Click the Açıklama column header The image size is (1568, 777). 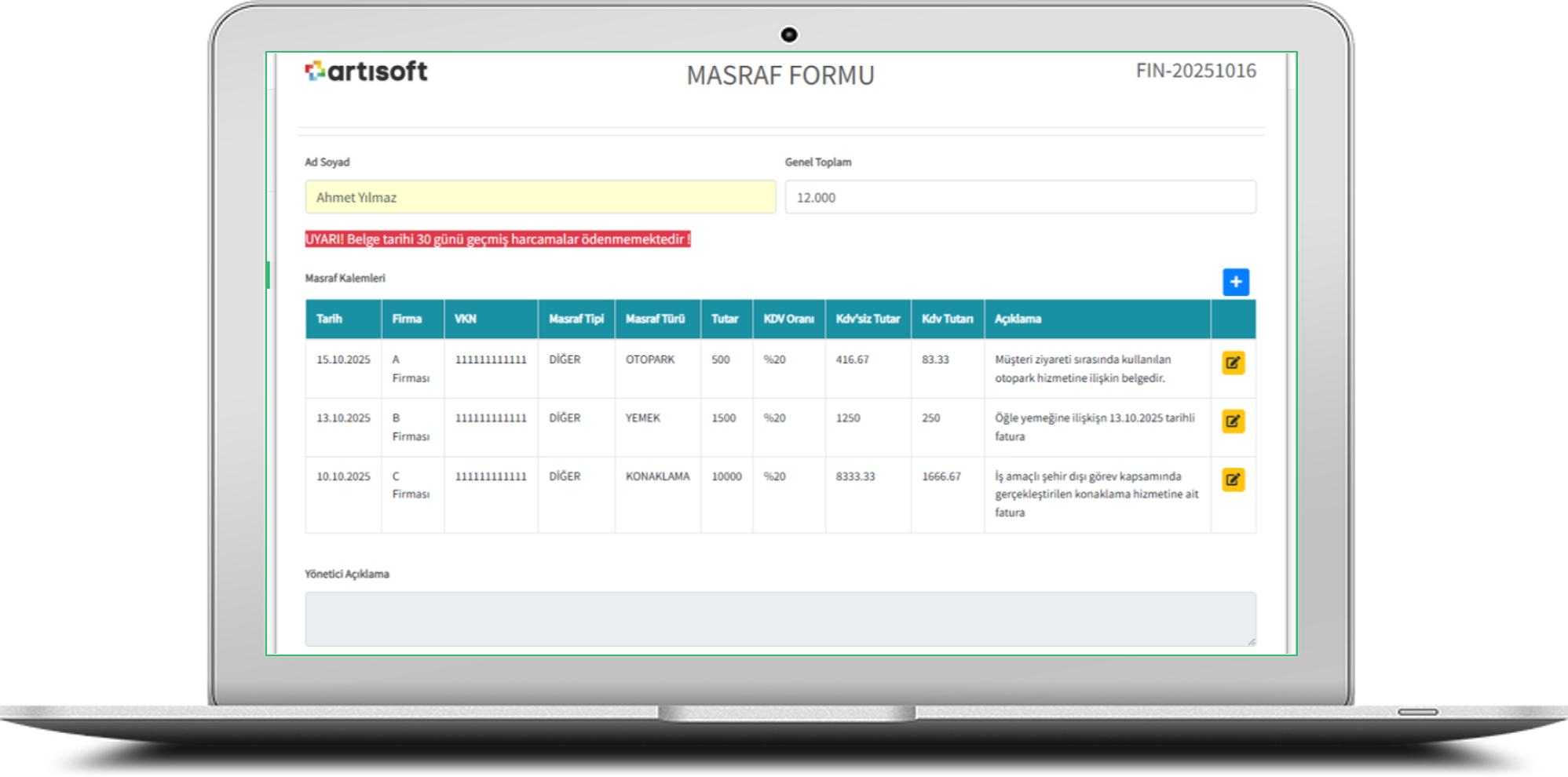point(1018,319)
